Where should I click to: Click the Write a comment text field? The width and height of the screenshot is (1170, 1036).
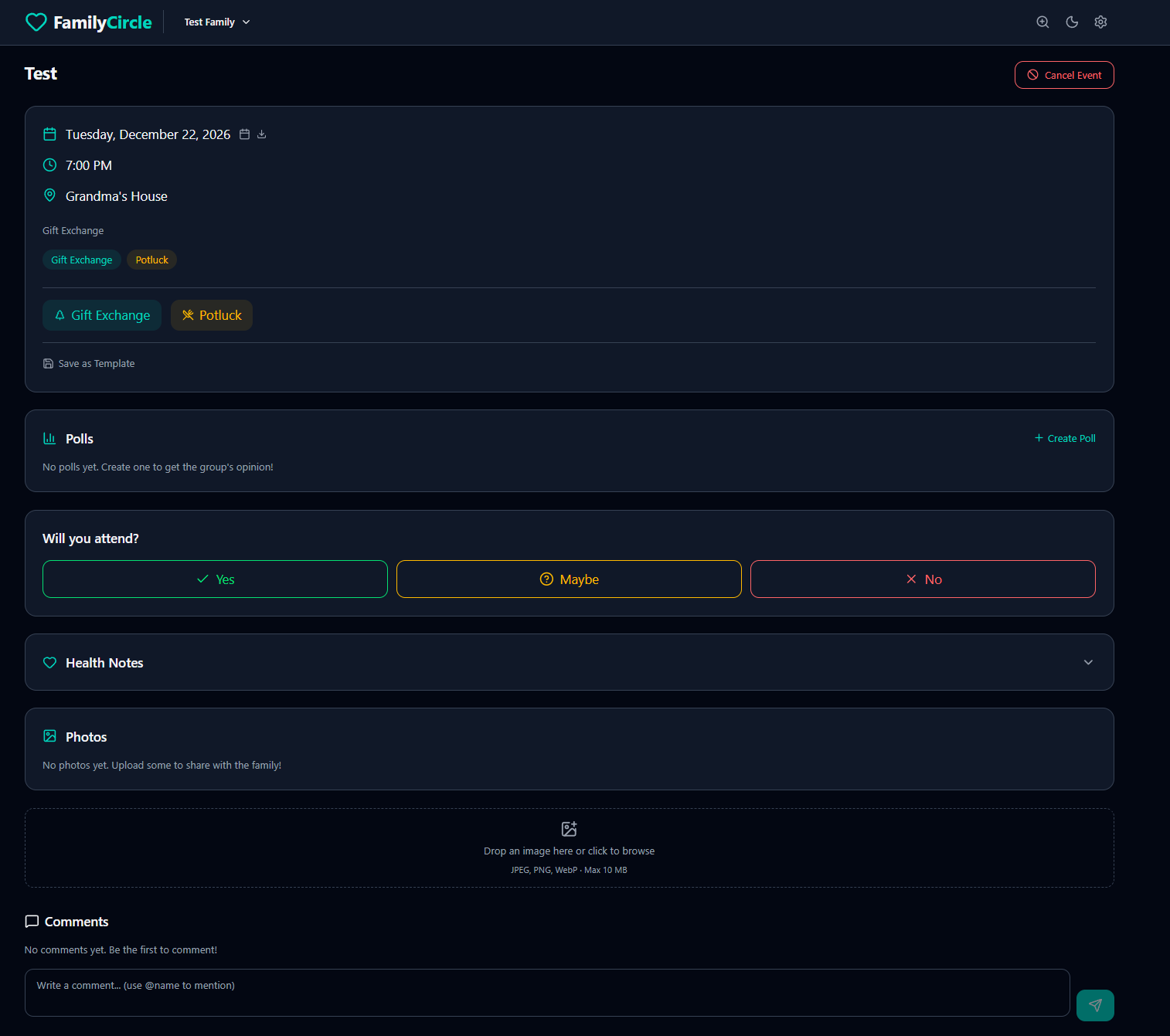[x=546, y=993]
